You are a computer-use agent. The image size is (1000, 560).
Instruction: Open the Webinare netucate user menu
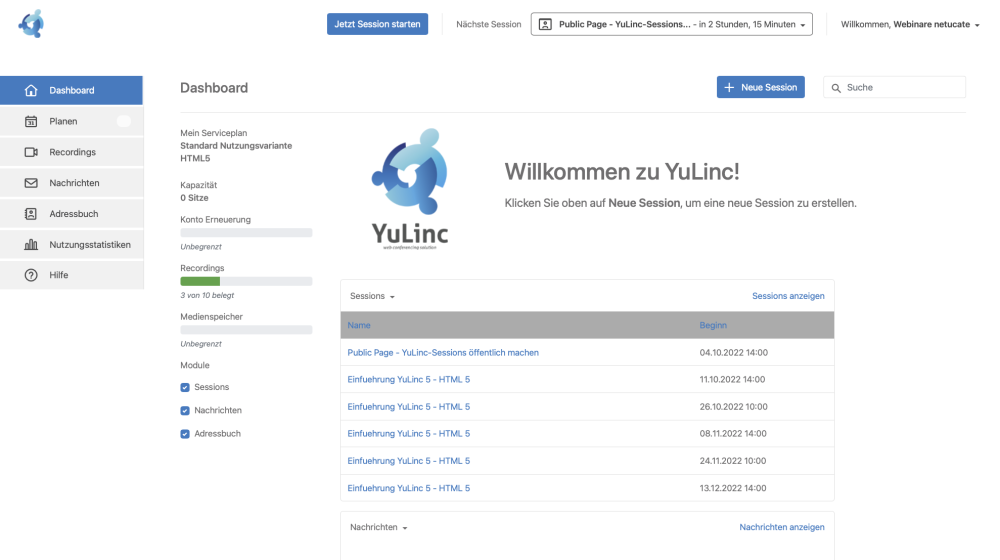(909, 24)
